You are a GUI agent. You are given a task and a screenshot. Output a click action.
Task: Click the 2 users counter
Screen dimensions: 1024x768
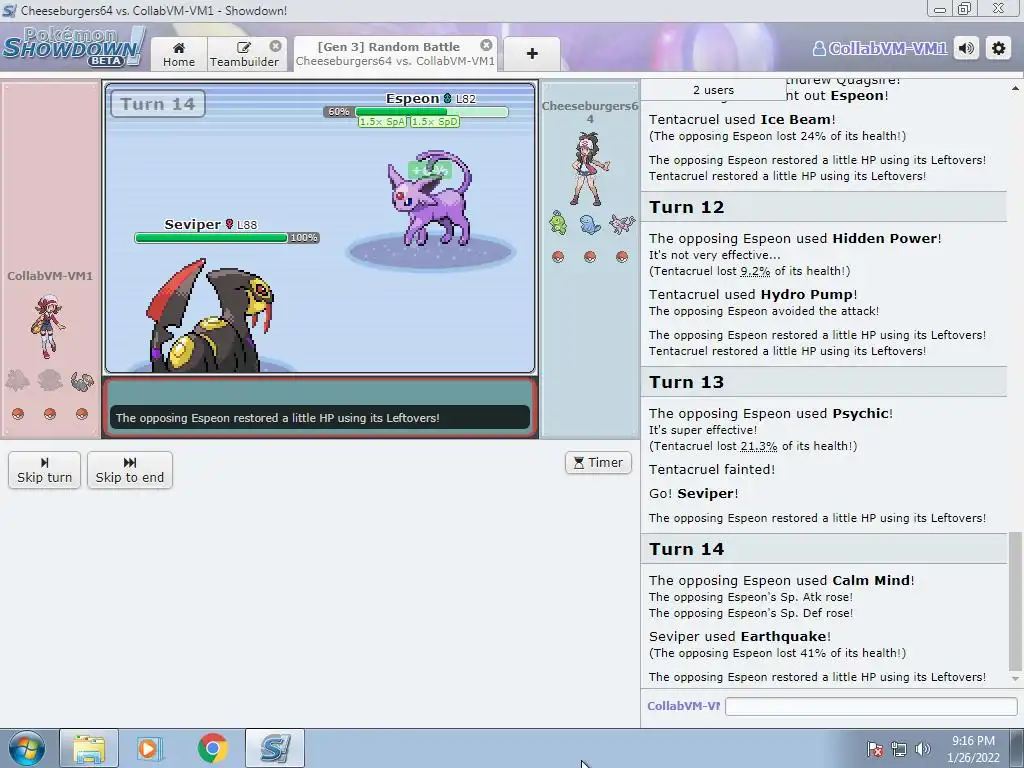pos(713,90)
